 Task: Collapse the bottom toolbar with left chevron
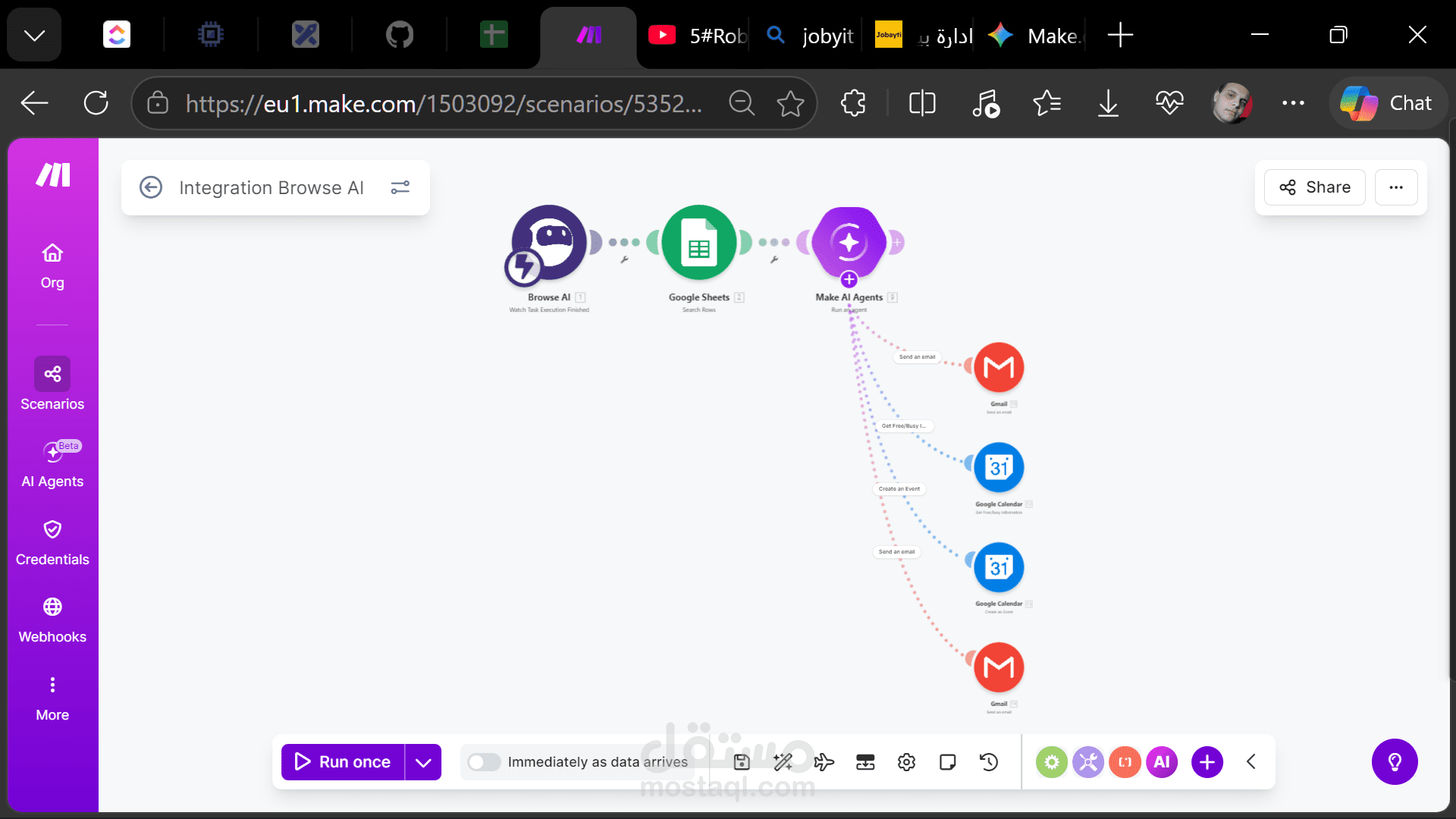point(1251,761)
